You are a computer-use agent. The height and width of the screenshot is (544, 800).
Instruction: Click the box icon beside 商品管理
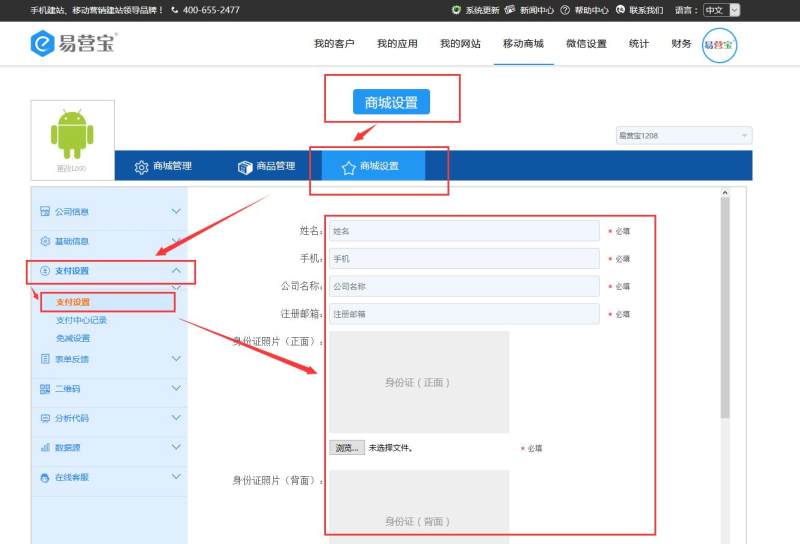245,166
